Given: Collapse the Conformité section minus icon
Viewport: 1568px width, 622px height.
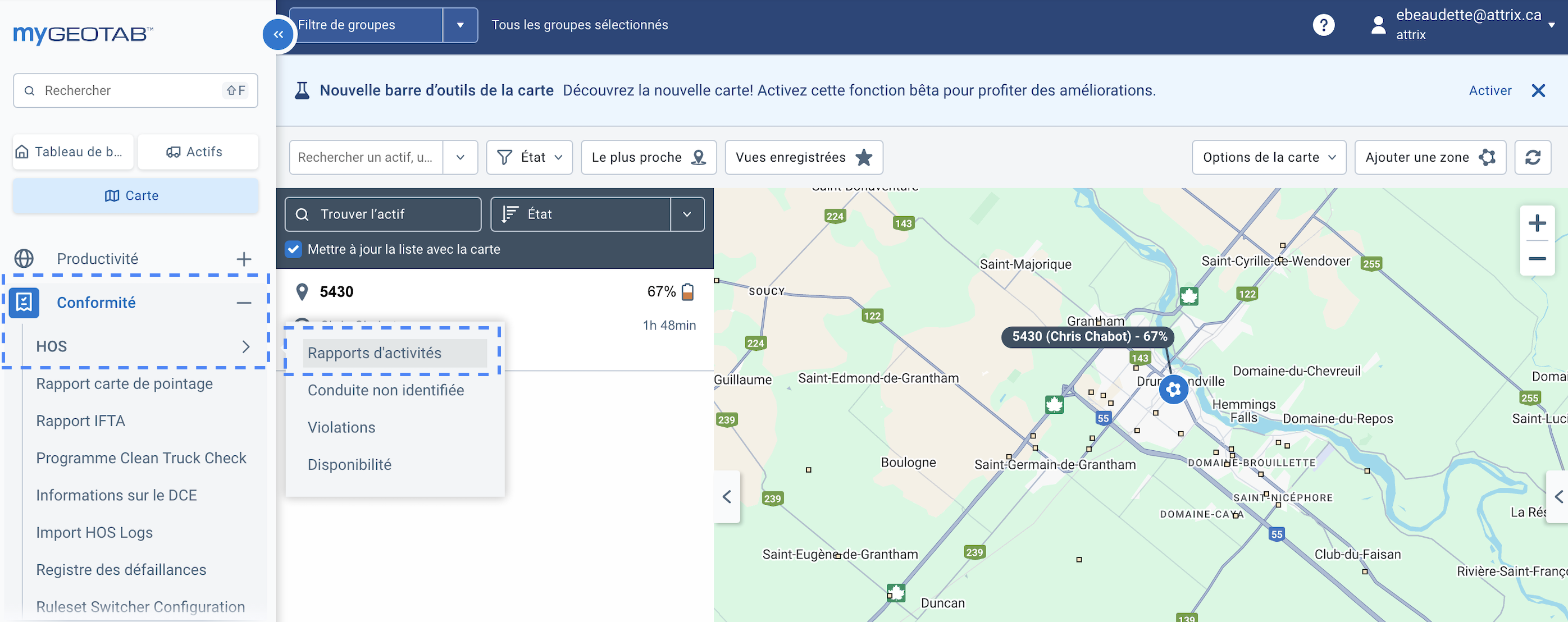Looking at the screenshot, I should point(244,303).
